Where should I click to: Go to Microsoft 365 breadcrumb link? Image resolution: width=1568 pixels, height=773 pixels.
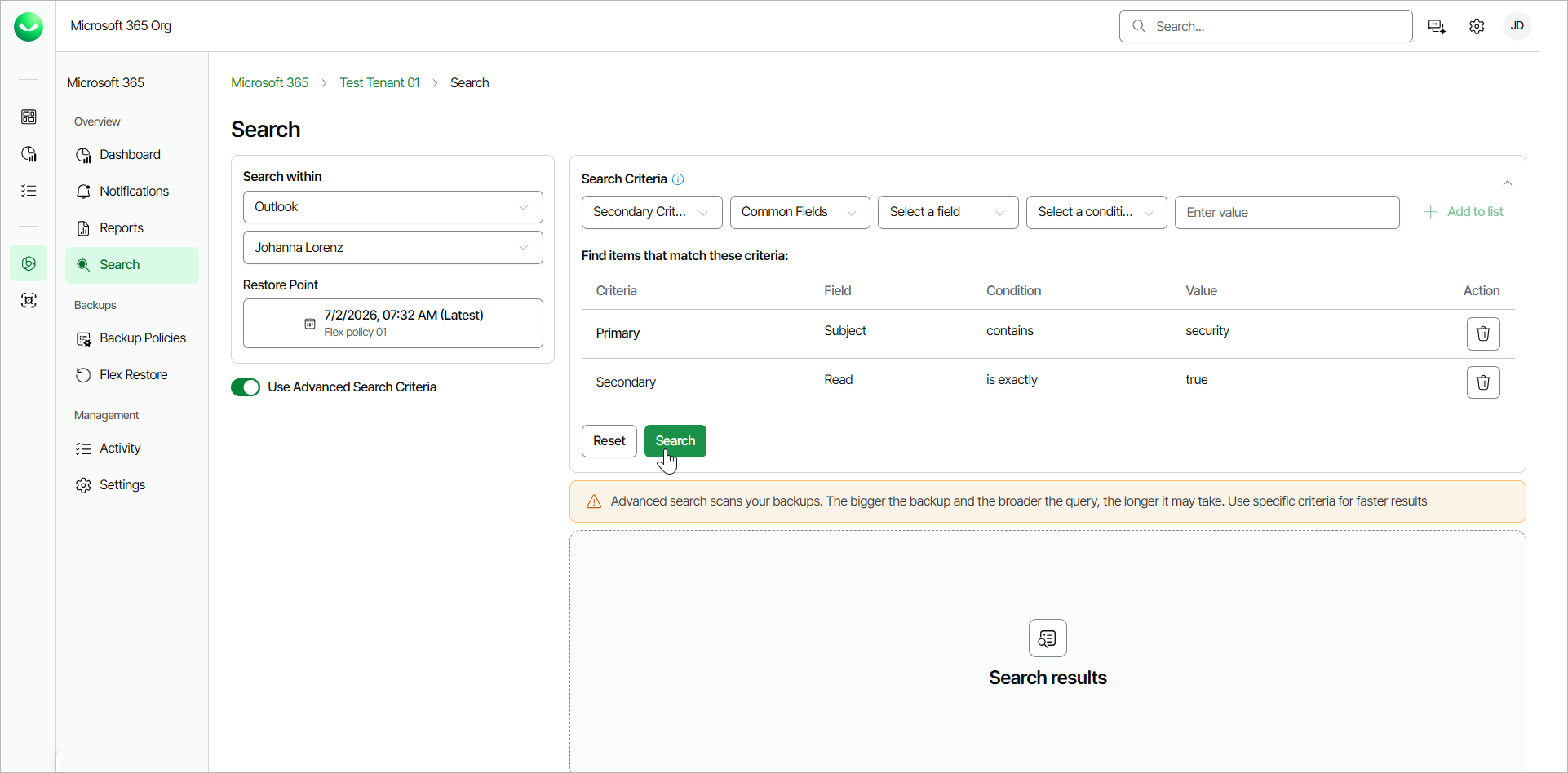[270, 83]
